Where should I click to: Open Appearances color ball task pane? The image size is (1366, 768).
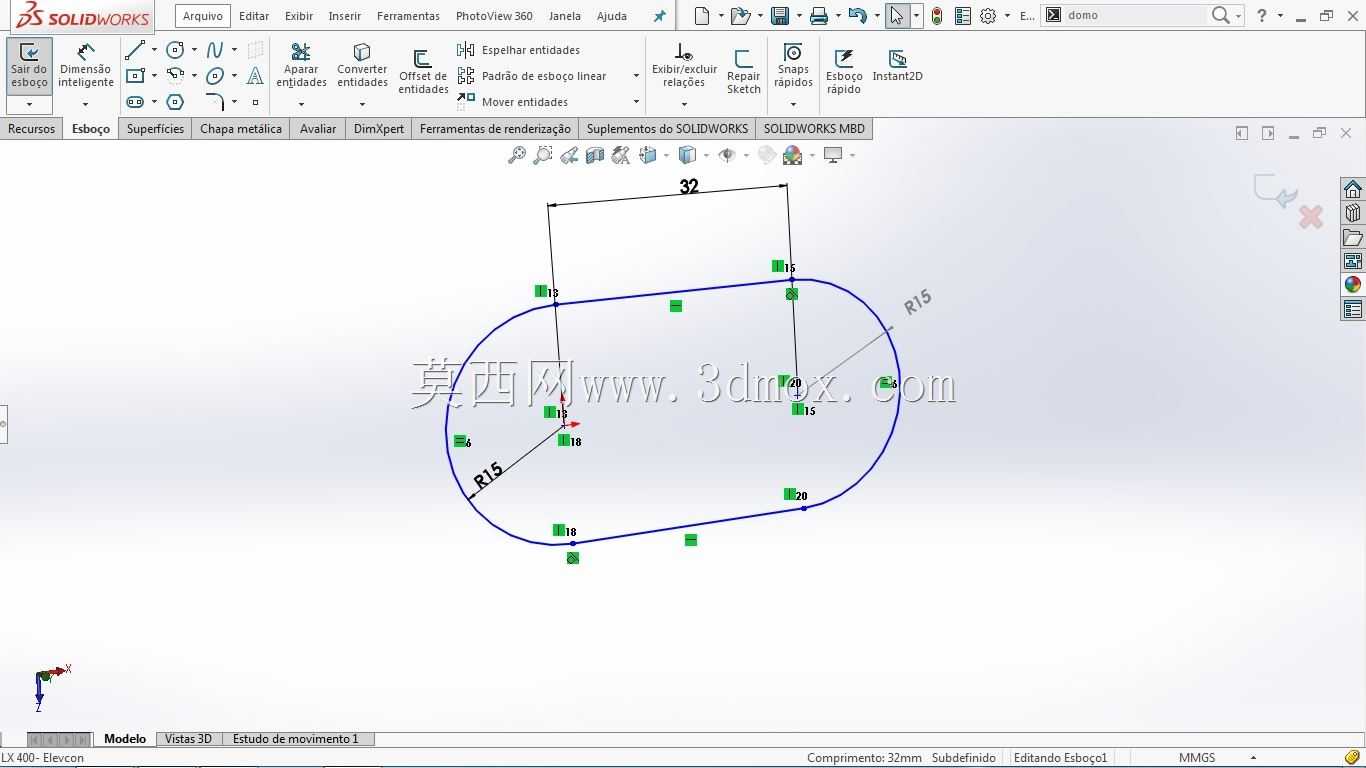click(1353, 285)
